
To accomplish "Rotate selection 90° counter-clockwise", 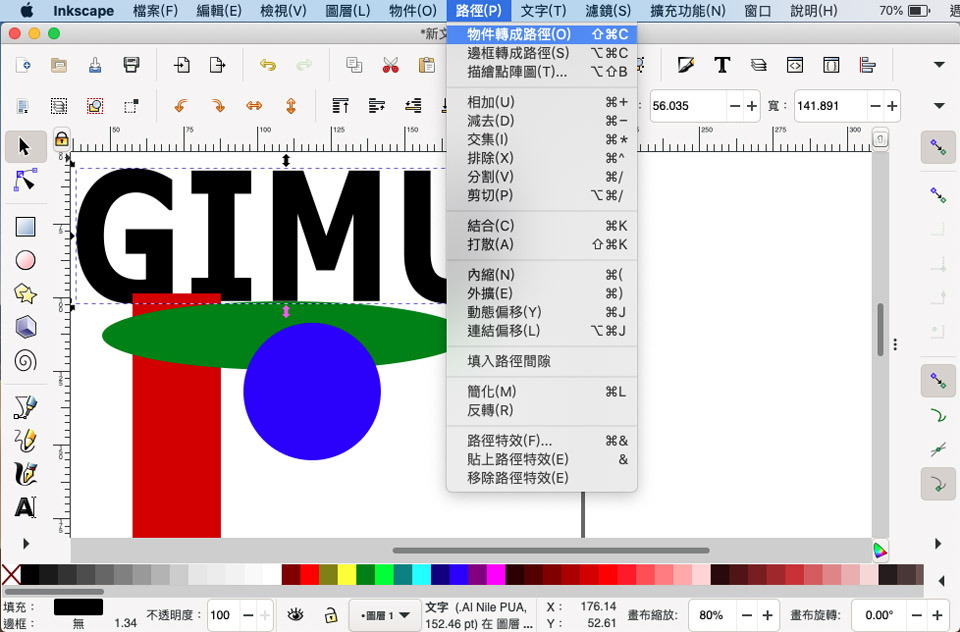I will pyautogui.click(x=181, y=106).
